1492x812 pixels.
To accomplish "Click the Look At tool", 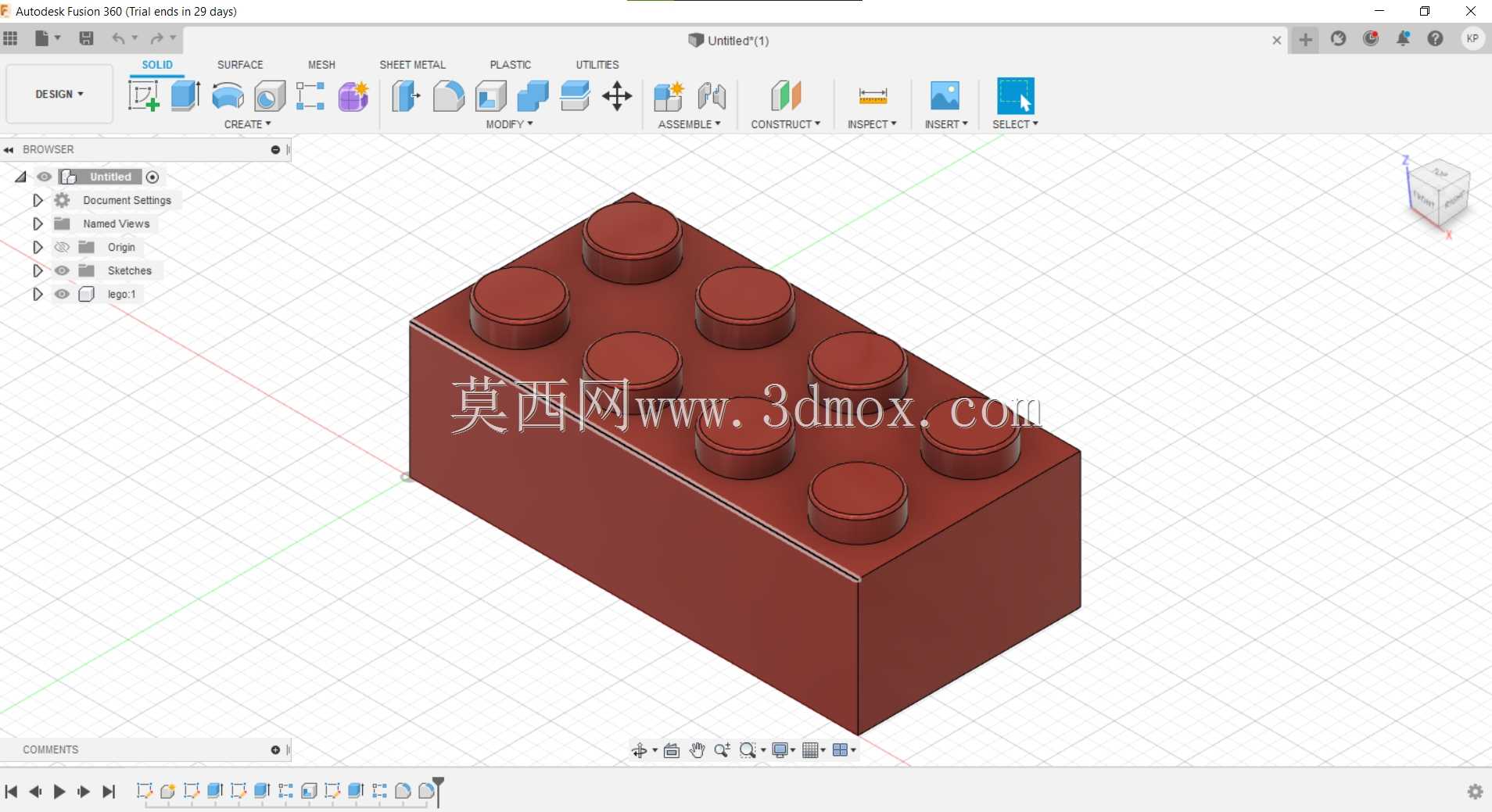I will (672, 750).
